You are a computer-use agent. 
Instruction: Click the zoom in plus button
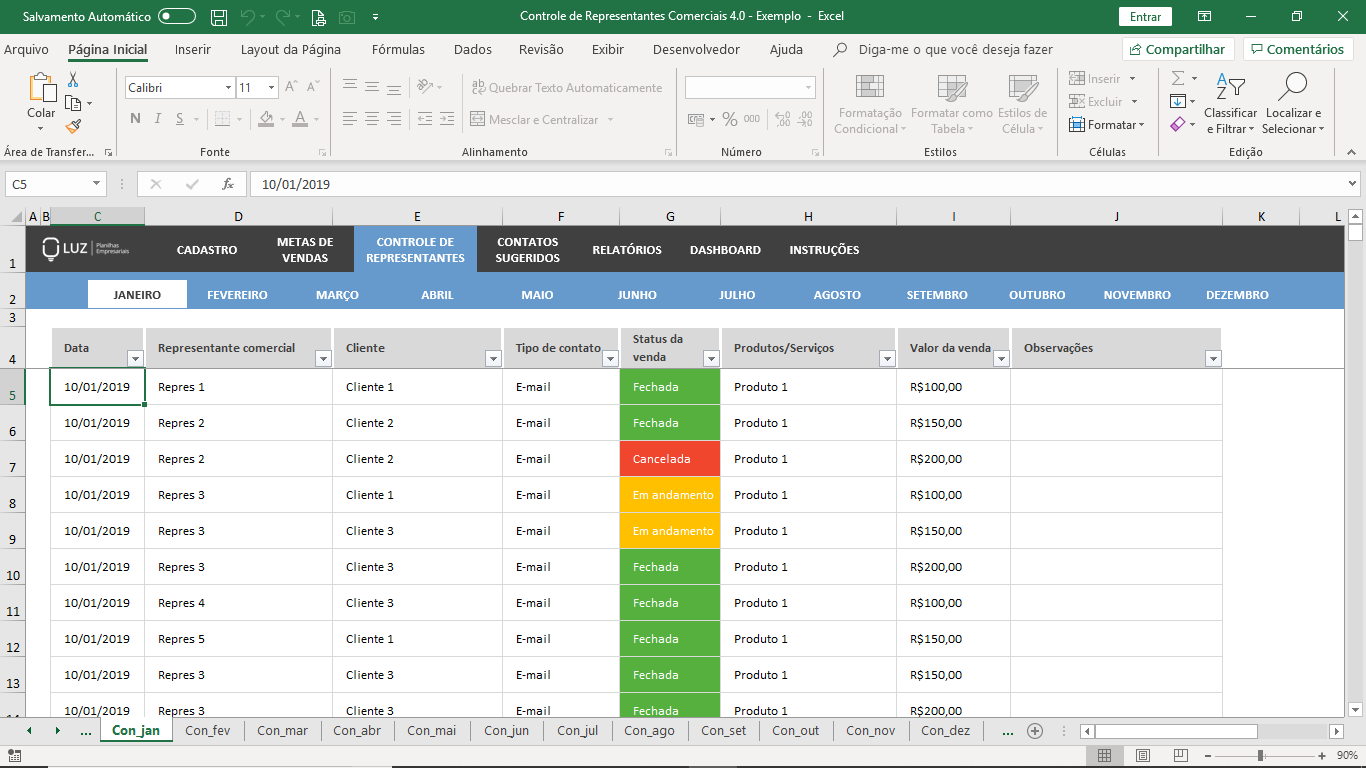point(1322,755)
